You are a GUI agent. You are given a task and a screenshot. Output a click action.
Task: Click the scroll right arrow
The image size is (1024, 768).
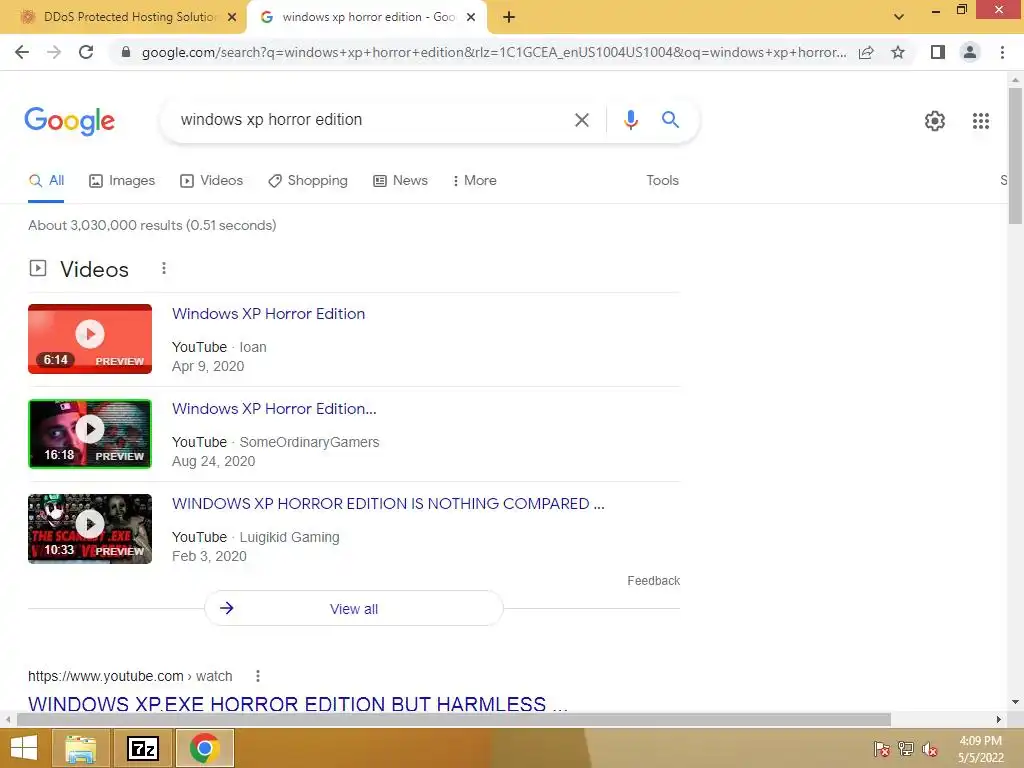click(999, 720)
